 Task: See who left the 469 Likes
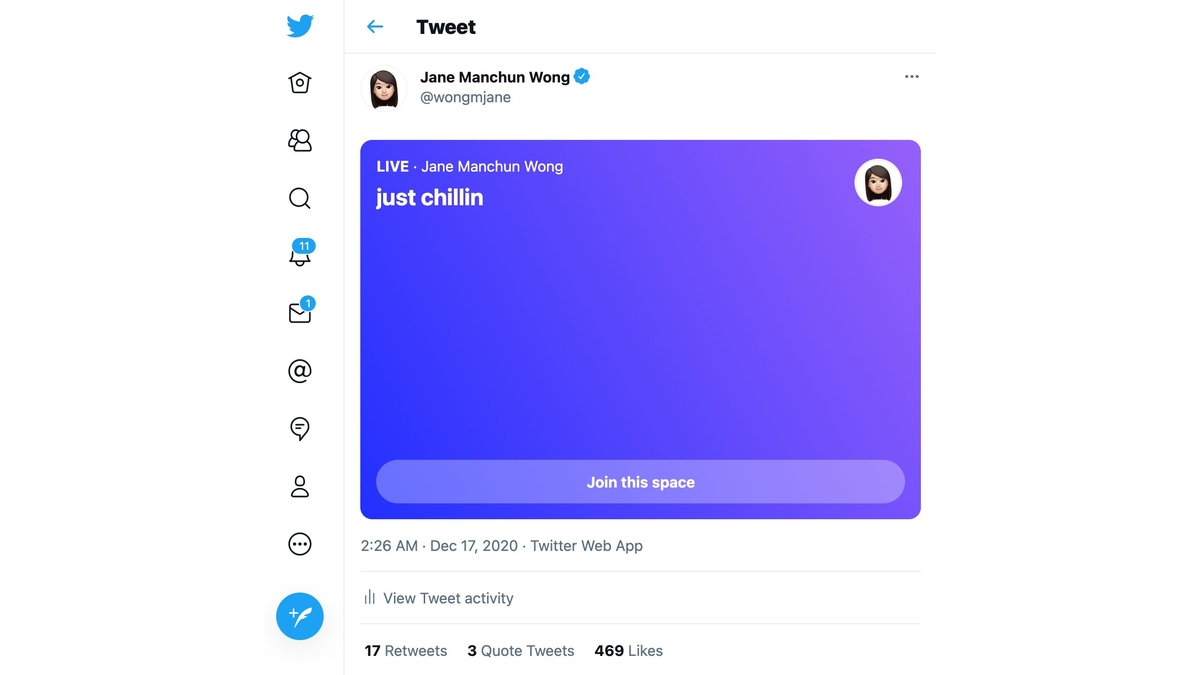[628, 650]
